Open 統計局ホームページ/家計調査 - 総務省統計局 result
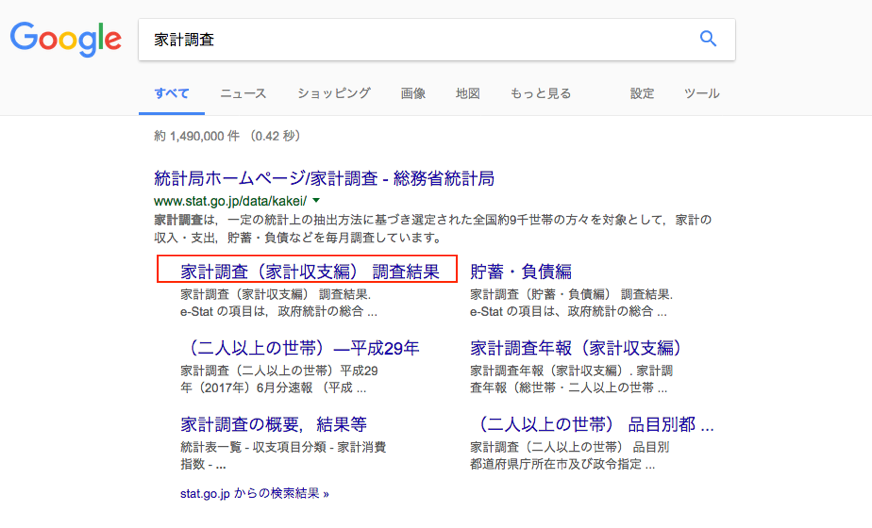The image size is (872, 528). [x=324, y=179]
